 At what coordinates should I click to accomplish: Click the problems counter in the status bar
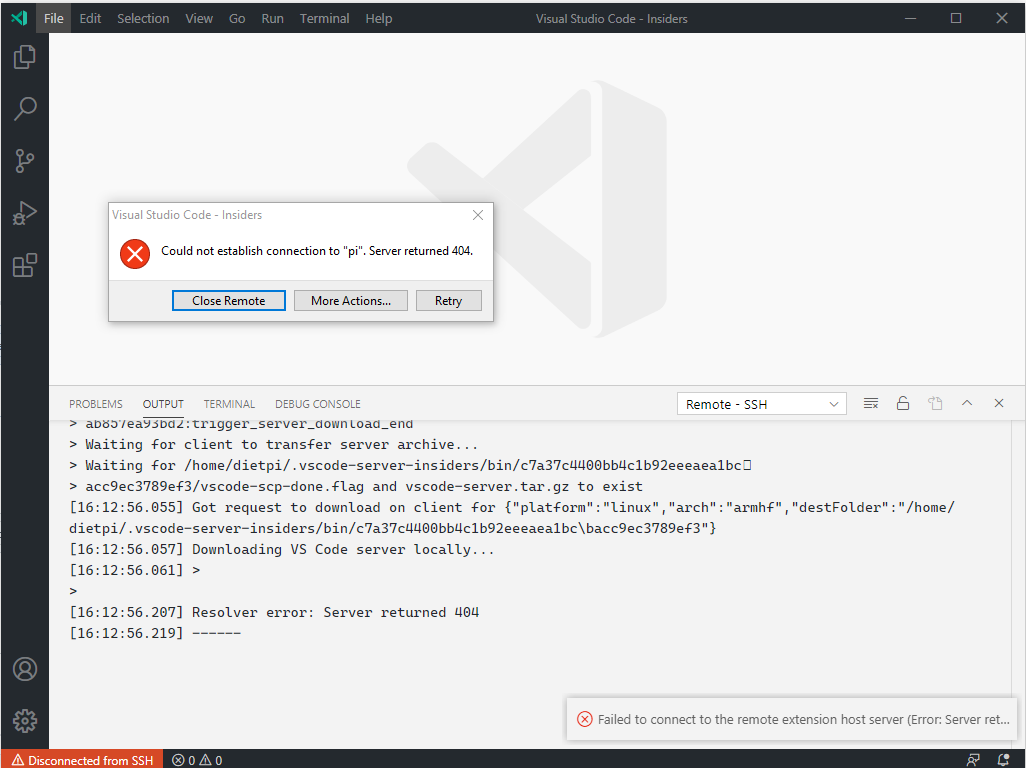point(196,760)
